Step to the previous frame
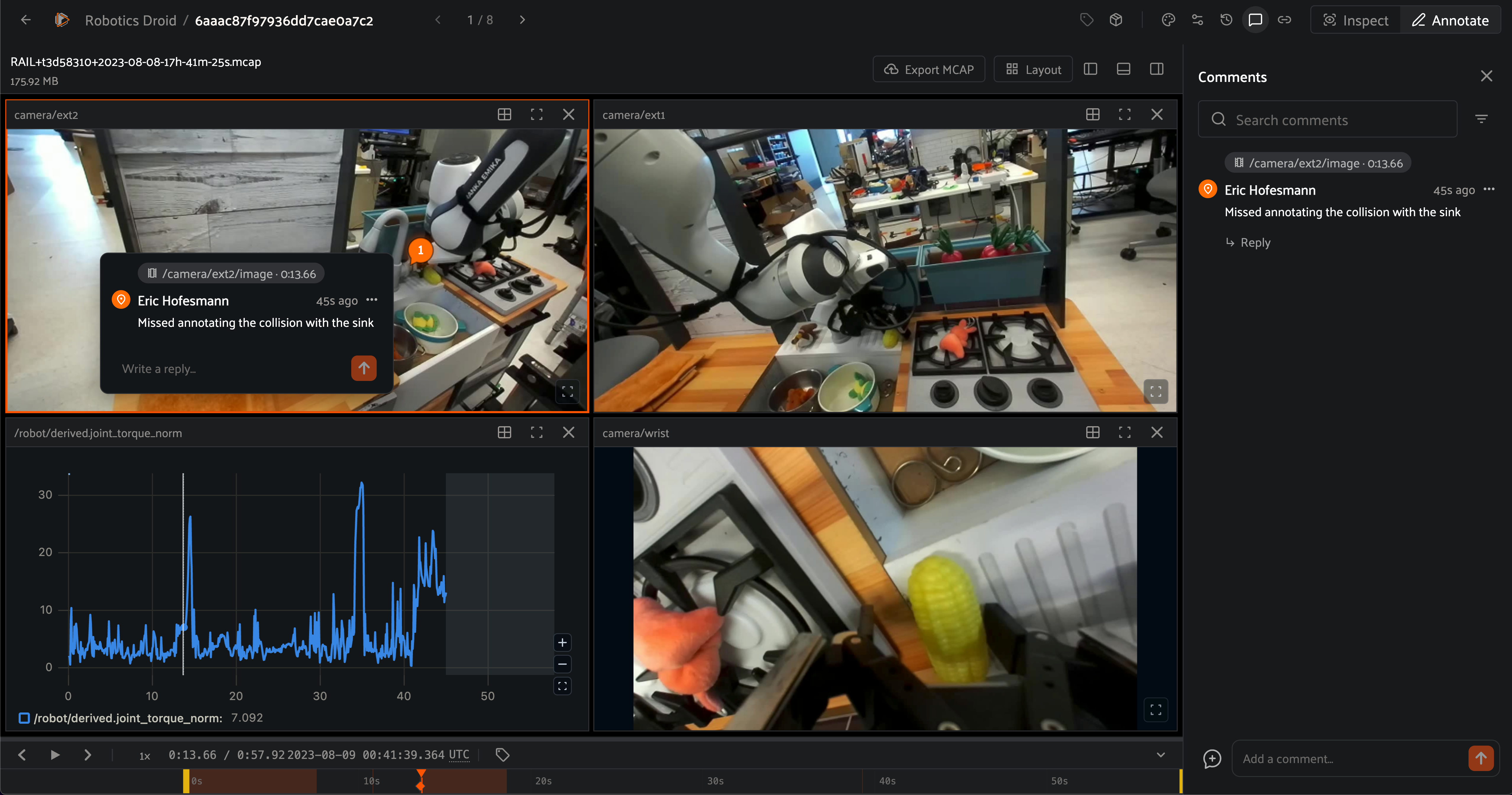This screenshot has height=795, width=1512. 22,755
